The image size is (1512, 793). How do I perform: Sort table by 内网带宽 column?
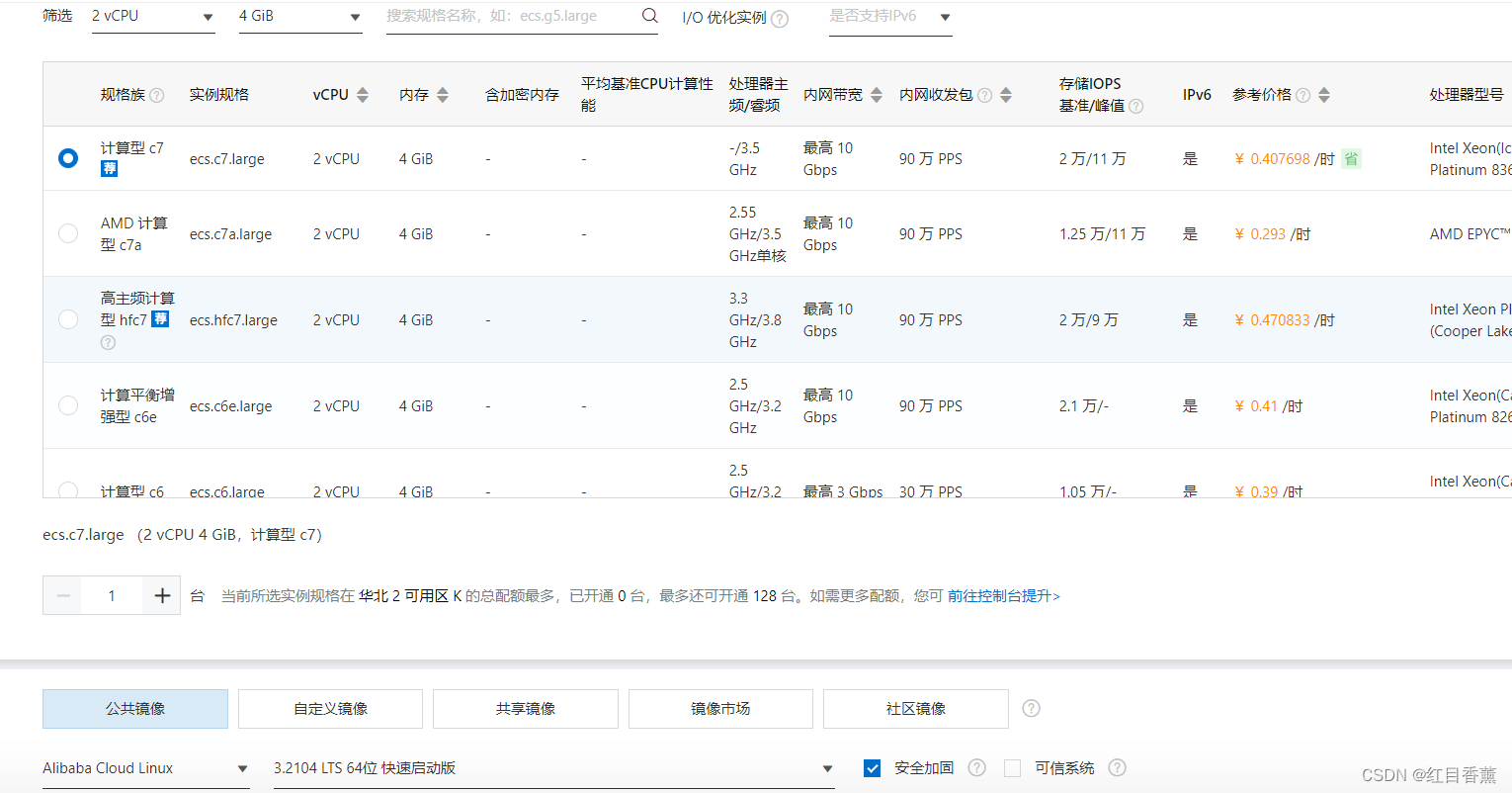pos(877,95)
